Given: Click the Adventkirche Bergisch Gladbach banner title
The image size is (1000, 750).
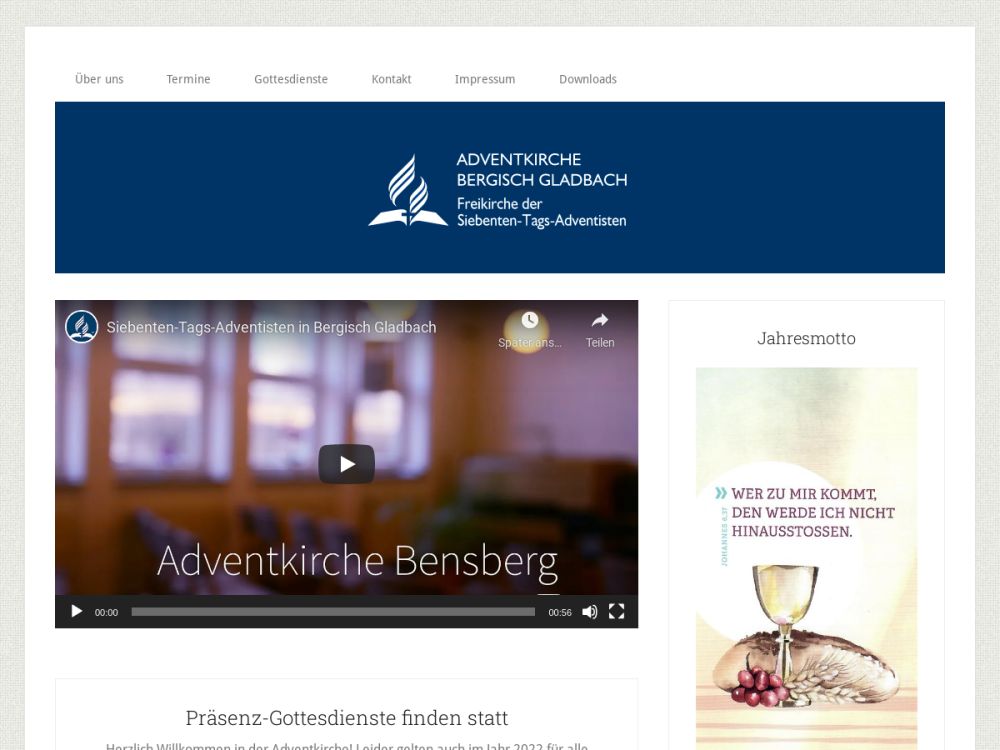Looking at the screenshot, I should [x=541, y=170].
